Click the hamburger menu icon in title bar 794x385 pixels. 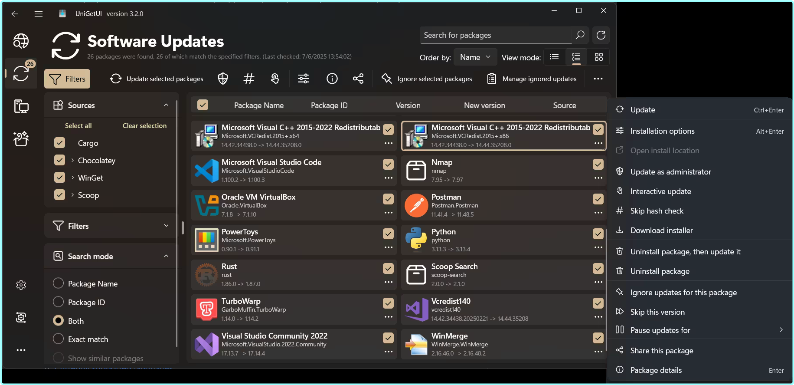click(x=38, y=14)
